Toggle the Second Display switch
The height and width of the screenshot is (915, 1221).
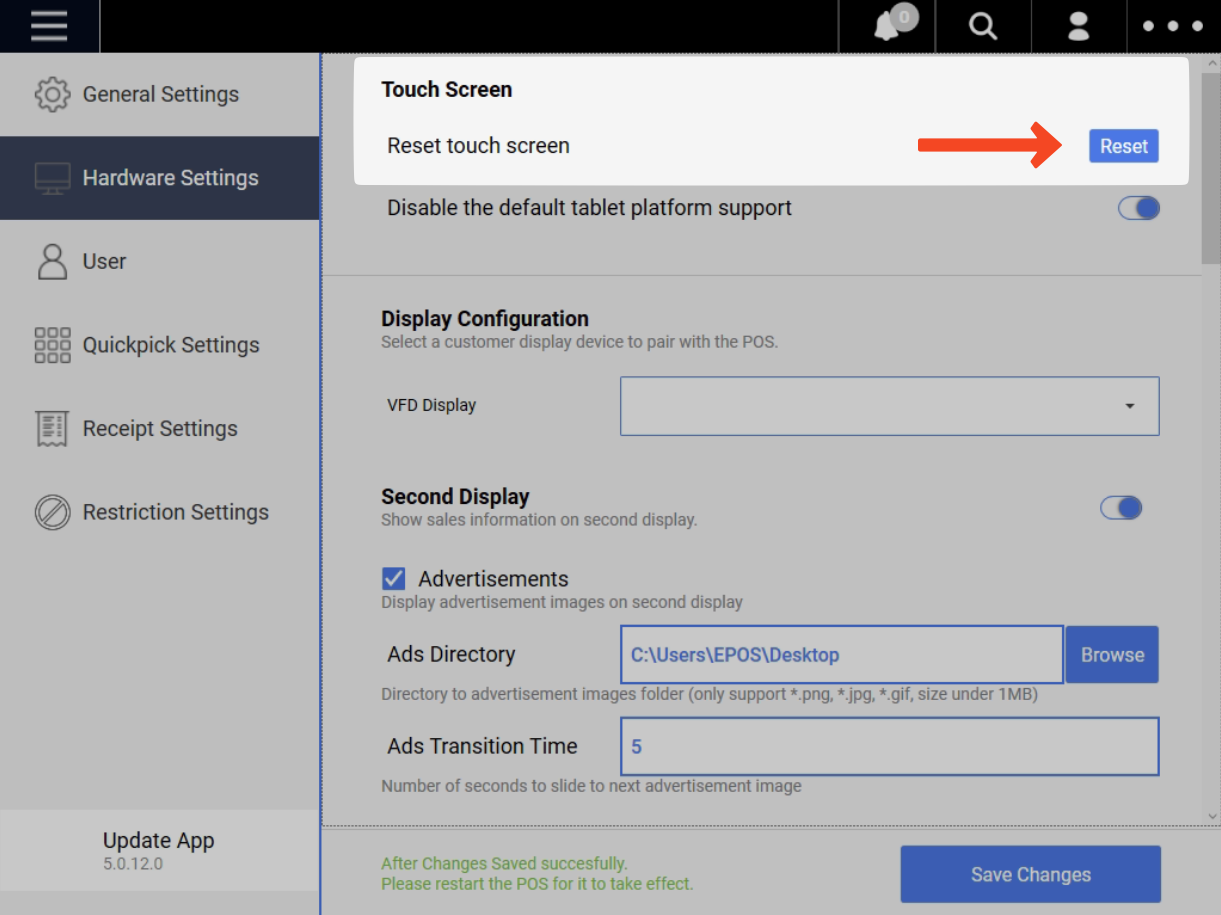click(x=1121, y=508)
